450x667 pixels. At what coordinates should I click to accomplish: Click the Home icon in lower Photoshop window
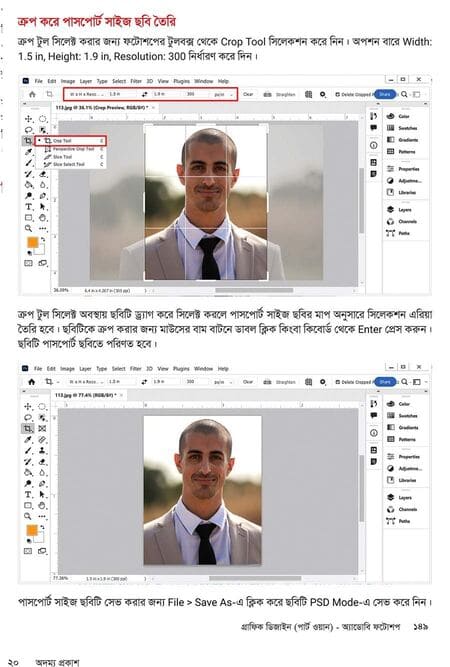[x=32, y=382]
